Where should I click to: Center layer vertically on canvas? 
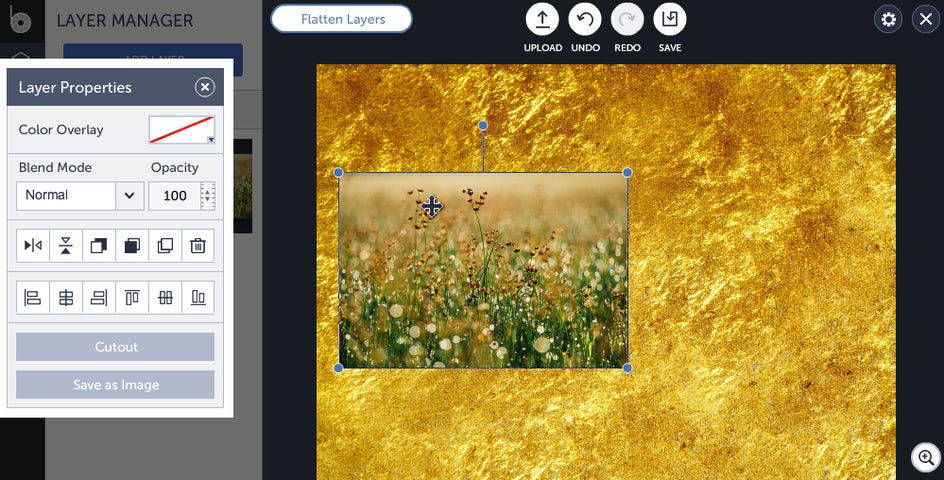pos(165,298)
